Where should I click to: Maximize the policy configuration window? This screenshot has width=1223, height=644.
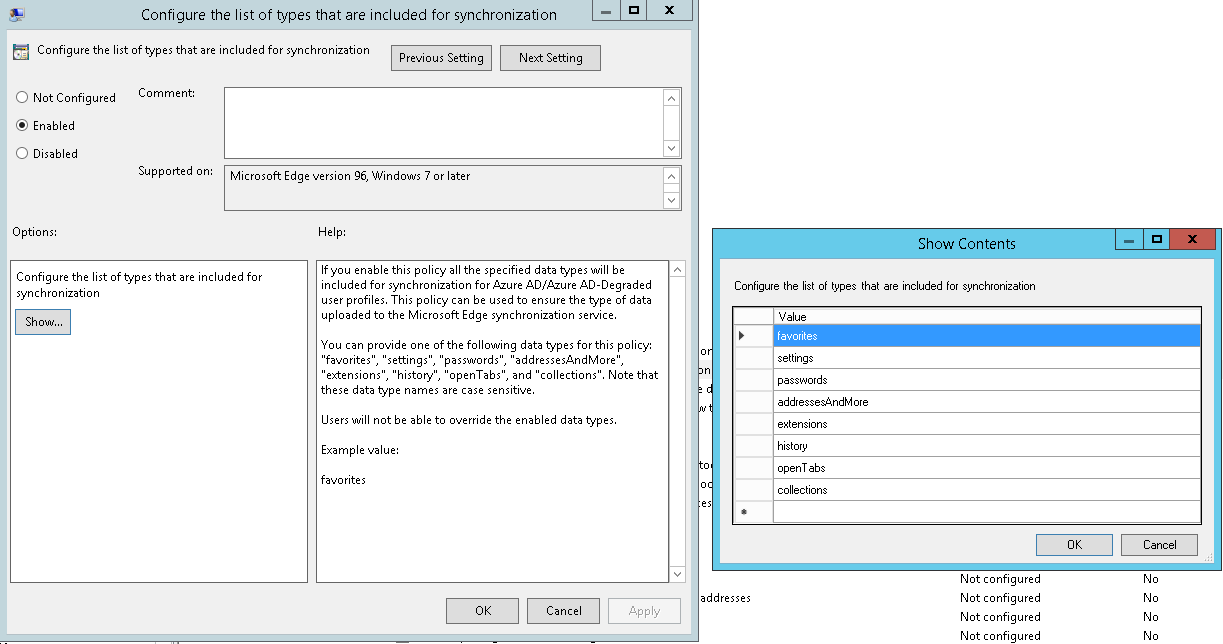(x=634, y=10)
